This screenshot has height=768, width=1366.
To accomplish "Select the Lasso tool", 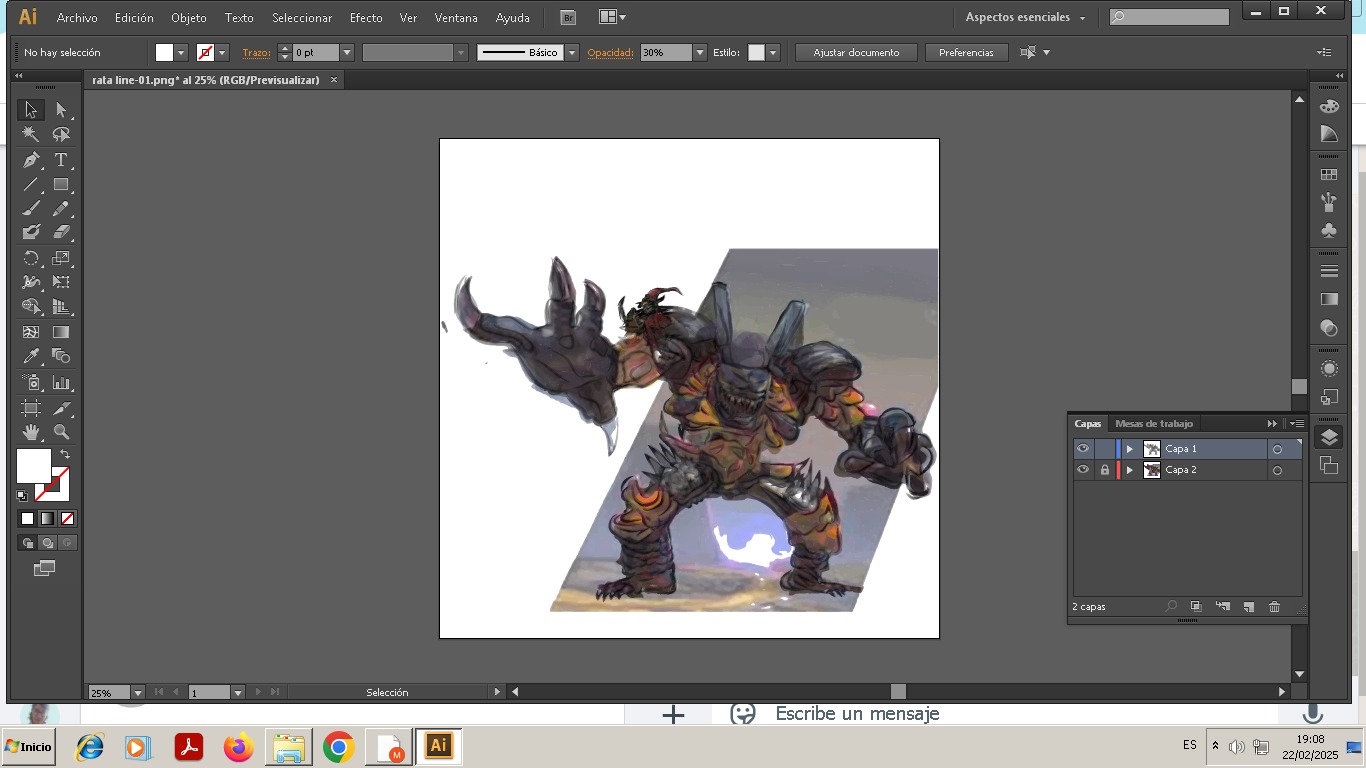I will click(61, 135).
